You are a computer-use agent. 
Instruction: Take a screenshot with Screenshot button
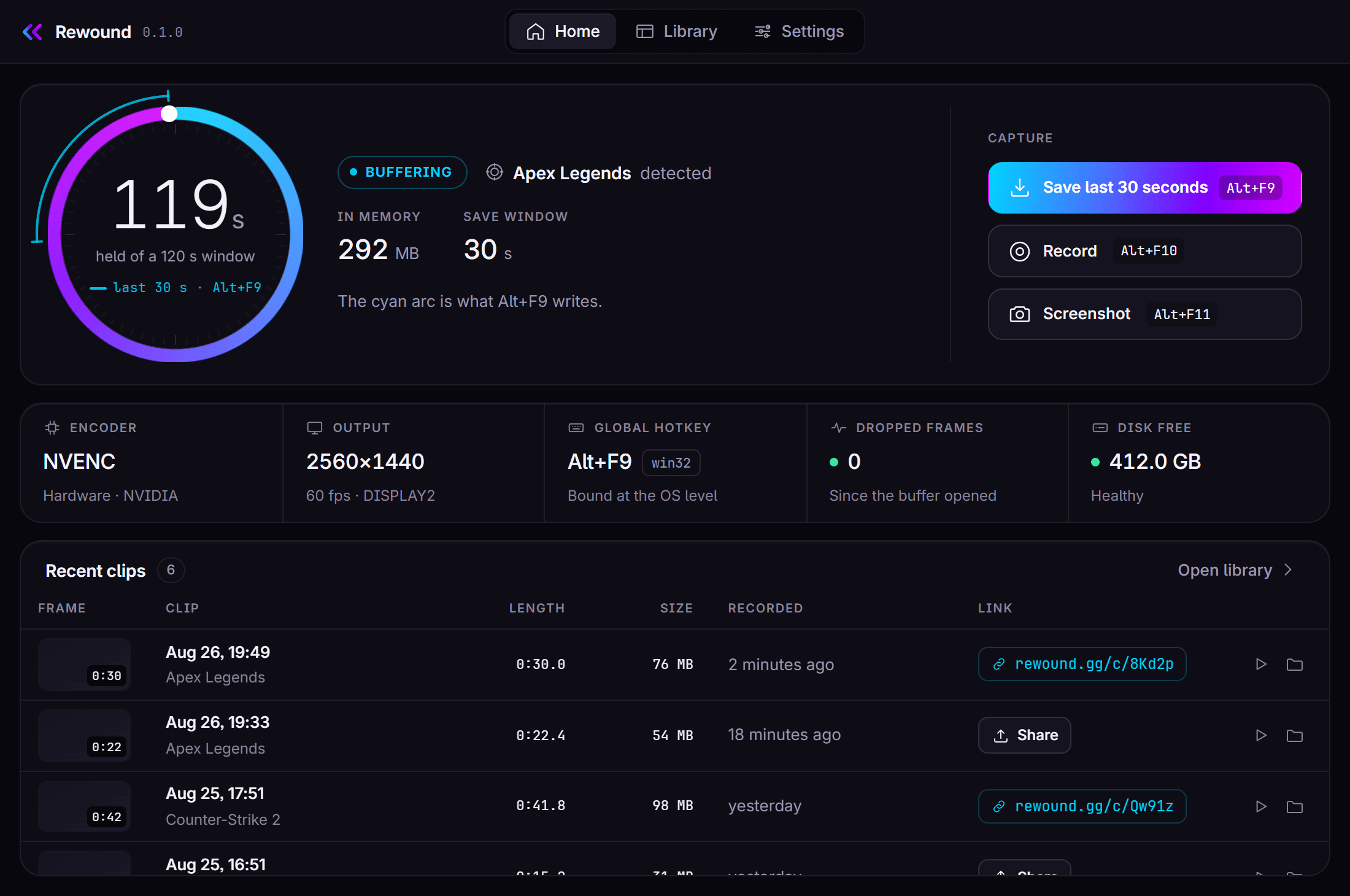pos(1144,314)
